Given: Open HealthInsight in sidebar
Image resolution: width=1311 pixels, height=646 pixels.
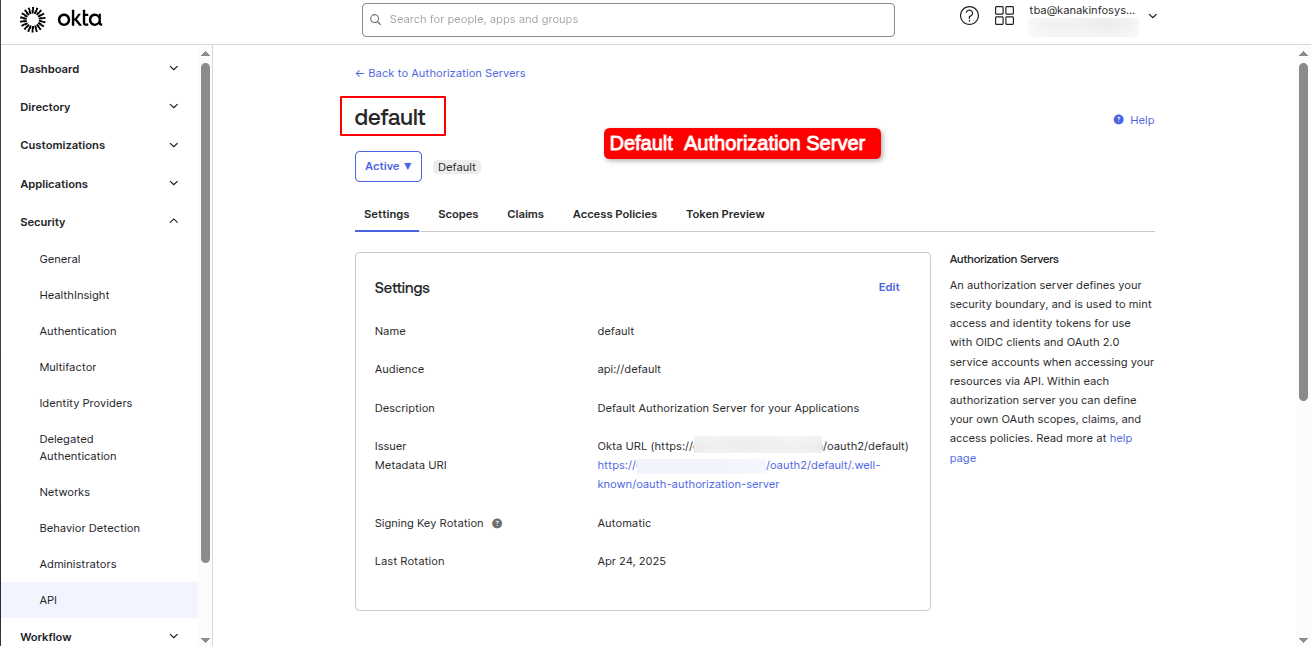Looking at the screenshot, I should click(x=75, y=295).
